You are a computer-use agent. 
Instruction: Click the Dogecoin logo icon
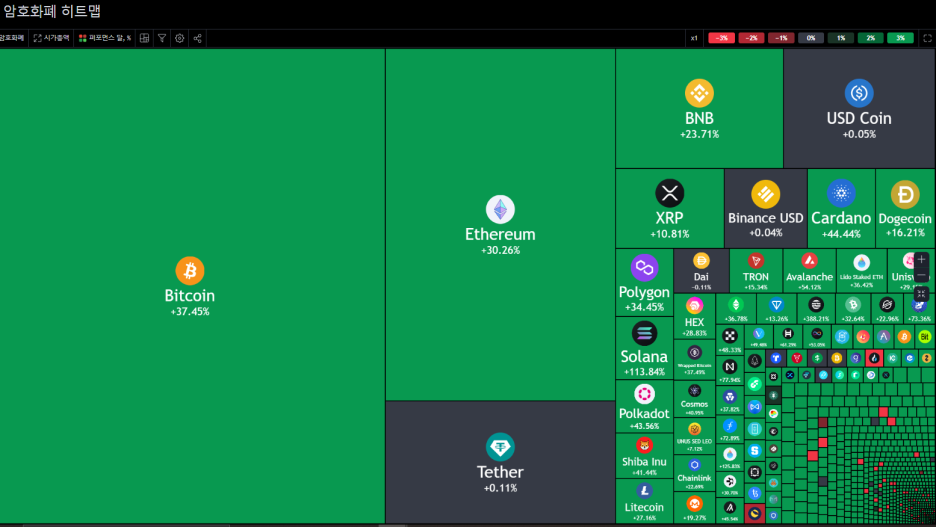(x=905, y=195)
